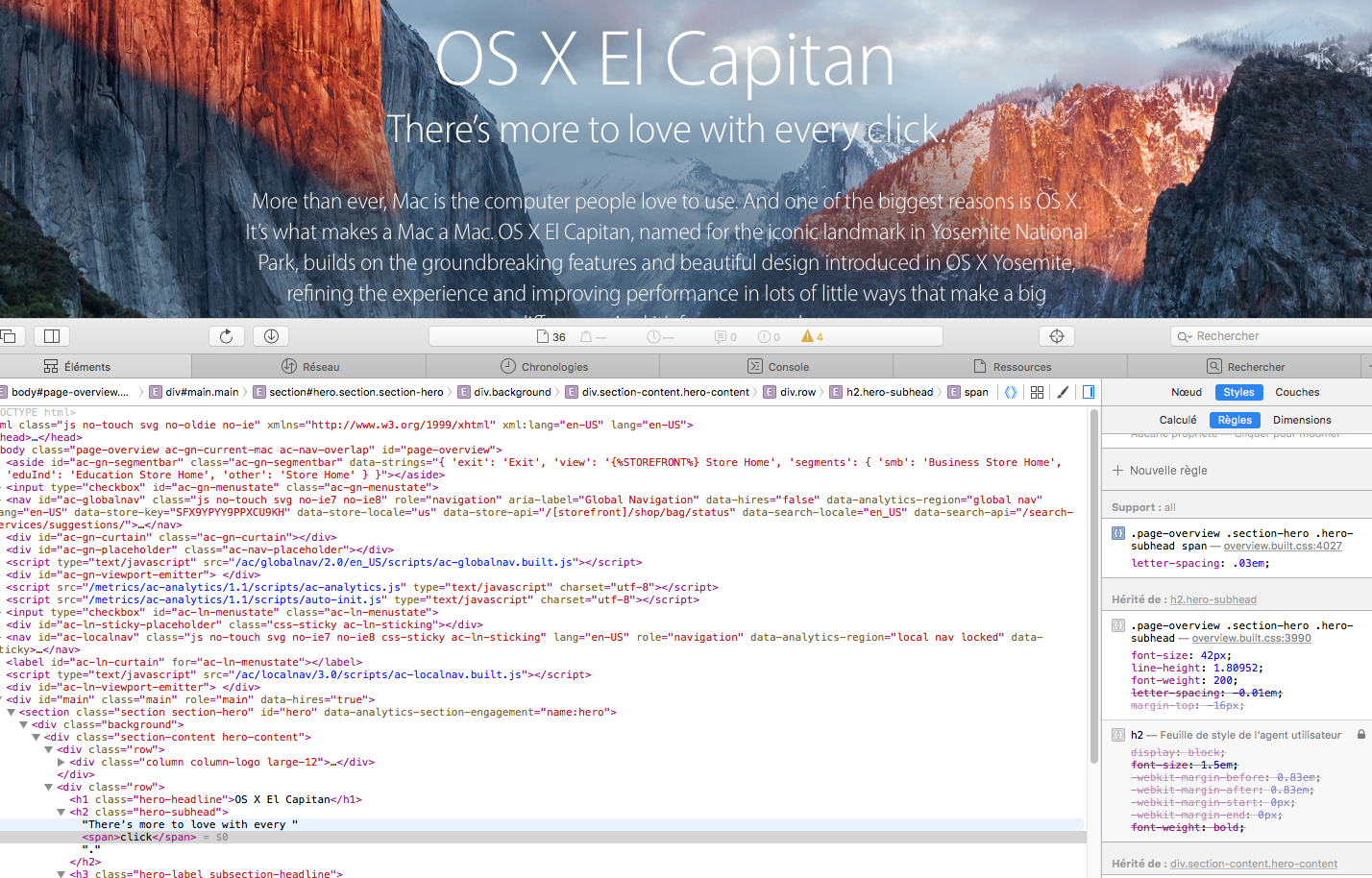Viewport: 1372px width, 878px height.
Task: Select body#page-overview breadcrumb
Action: pyautogui.click(x=66, y=392)
